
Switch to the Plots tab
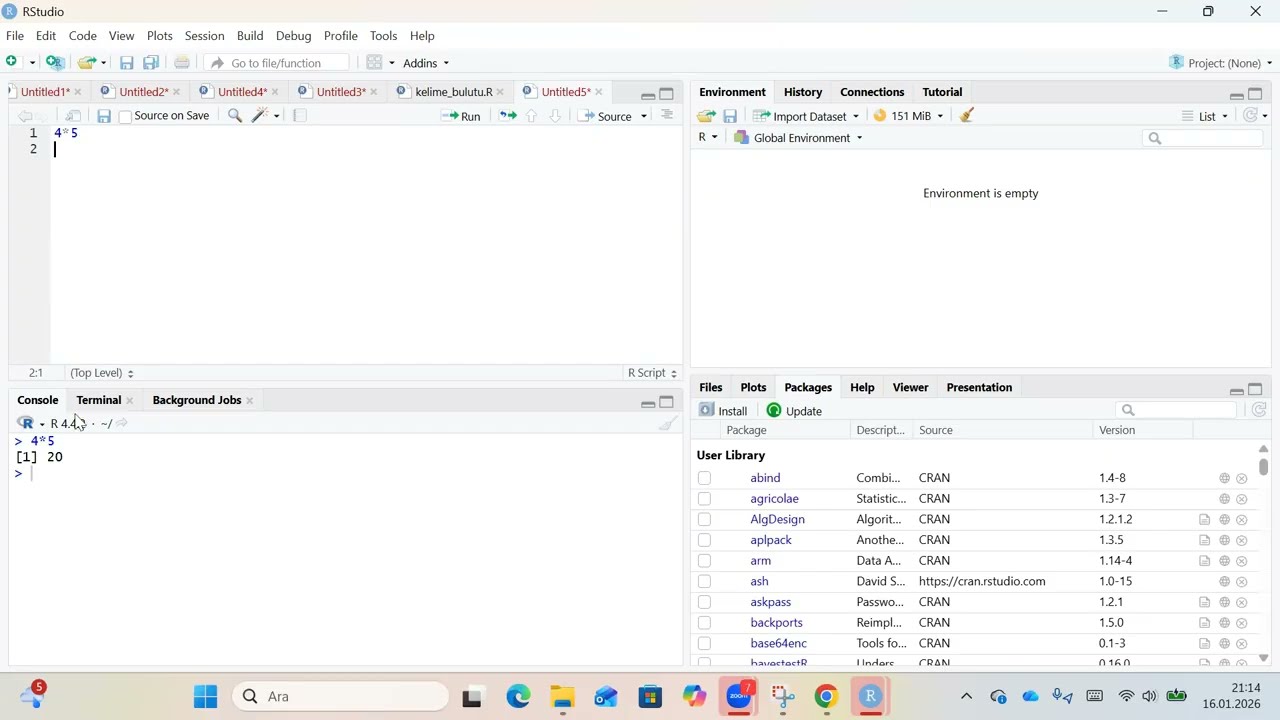(x=753, y=387)
